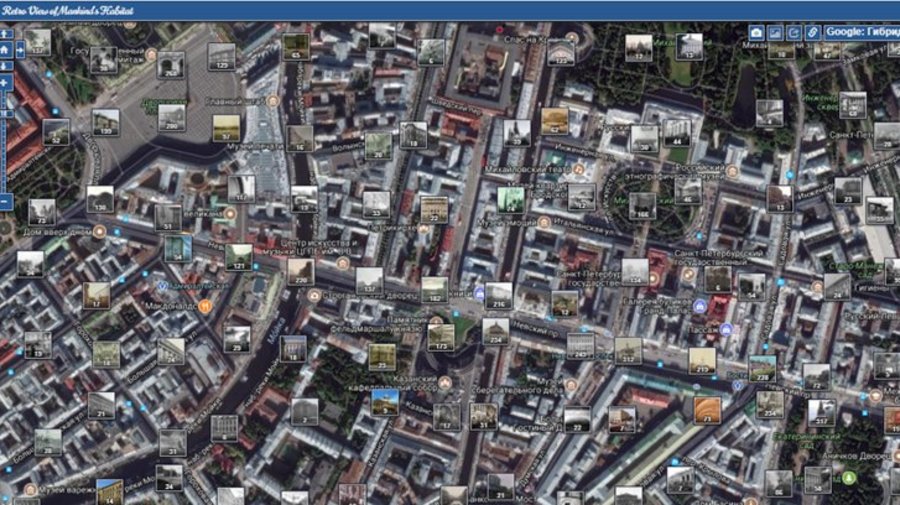Pan the map up with the arrow button
900x505 pixels.
5,34
